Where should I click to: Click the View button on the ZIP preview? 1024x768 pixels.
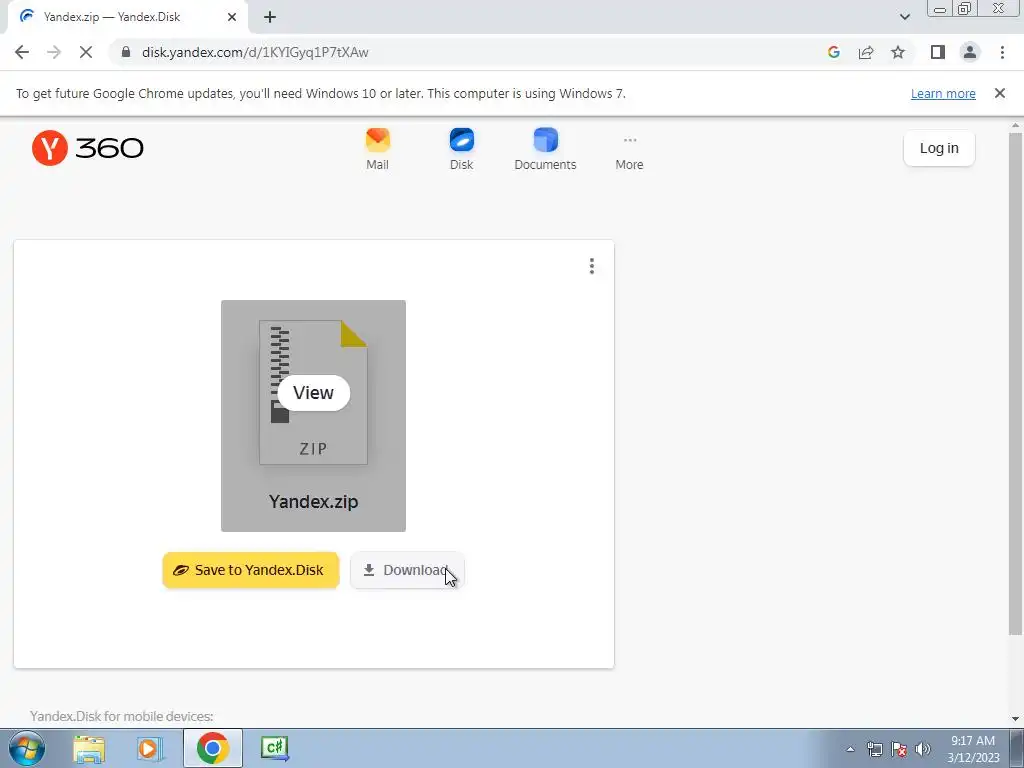[x=313, y=392]
